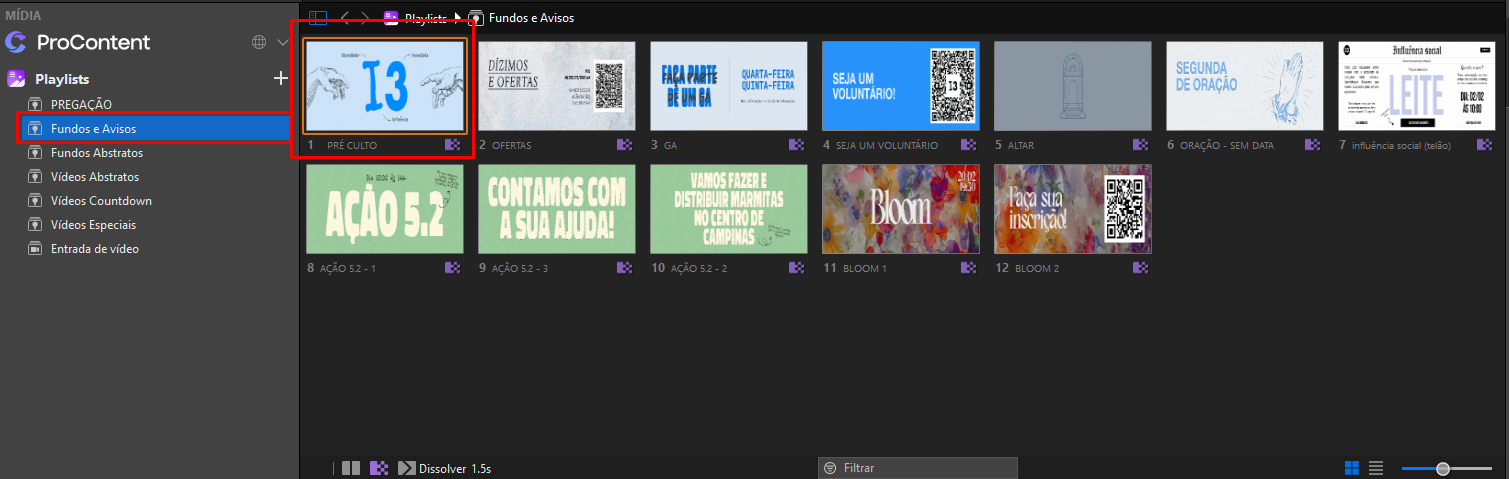Select the BLOOM 2 media thumbnail
The image size is (1509, 479).
pos(1073,209)
